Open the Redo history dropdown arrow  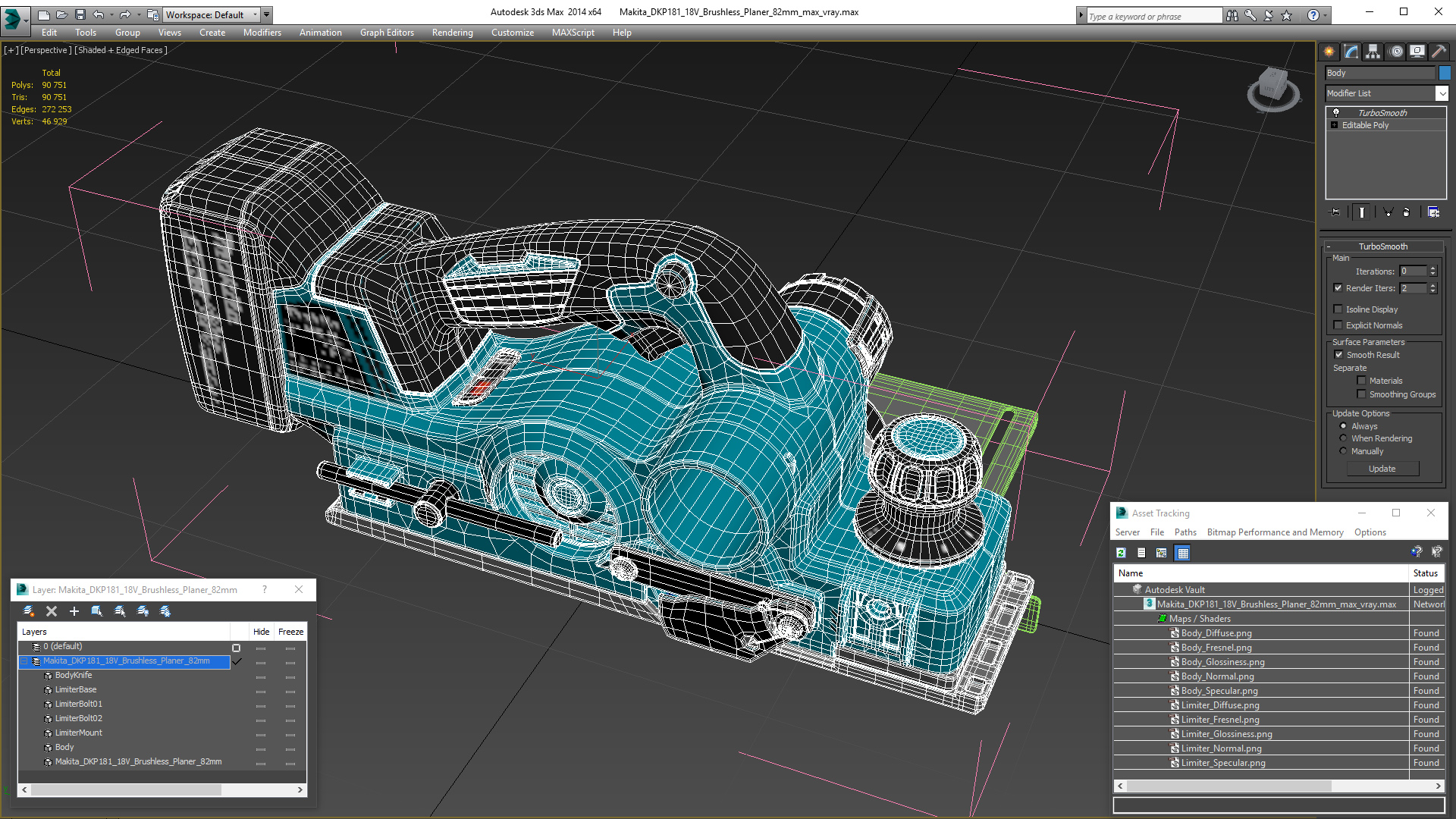click(139, 14)
